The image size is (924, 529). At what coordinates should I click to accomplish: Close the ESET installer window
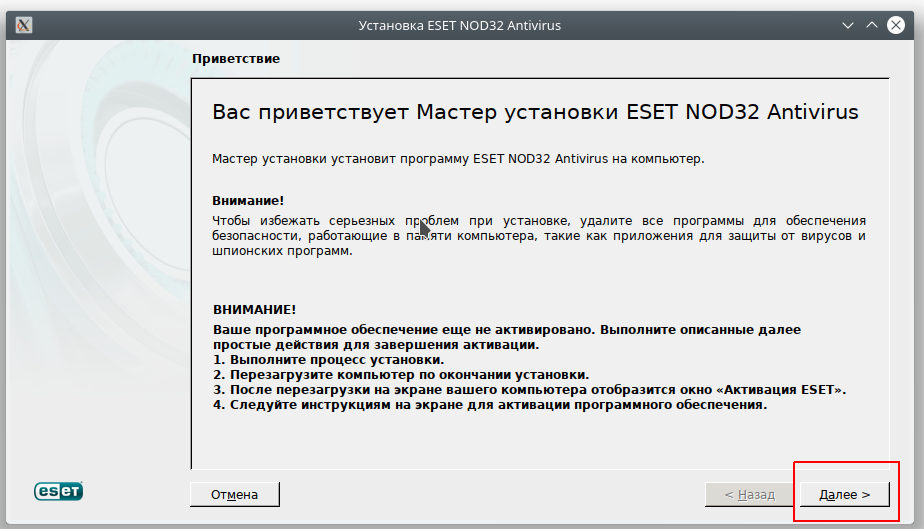pos(897,25)
